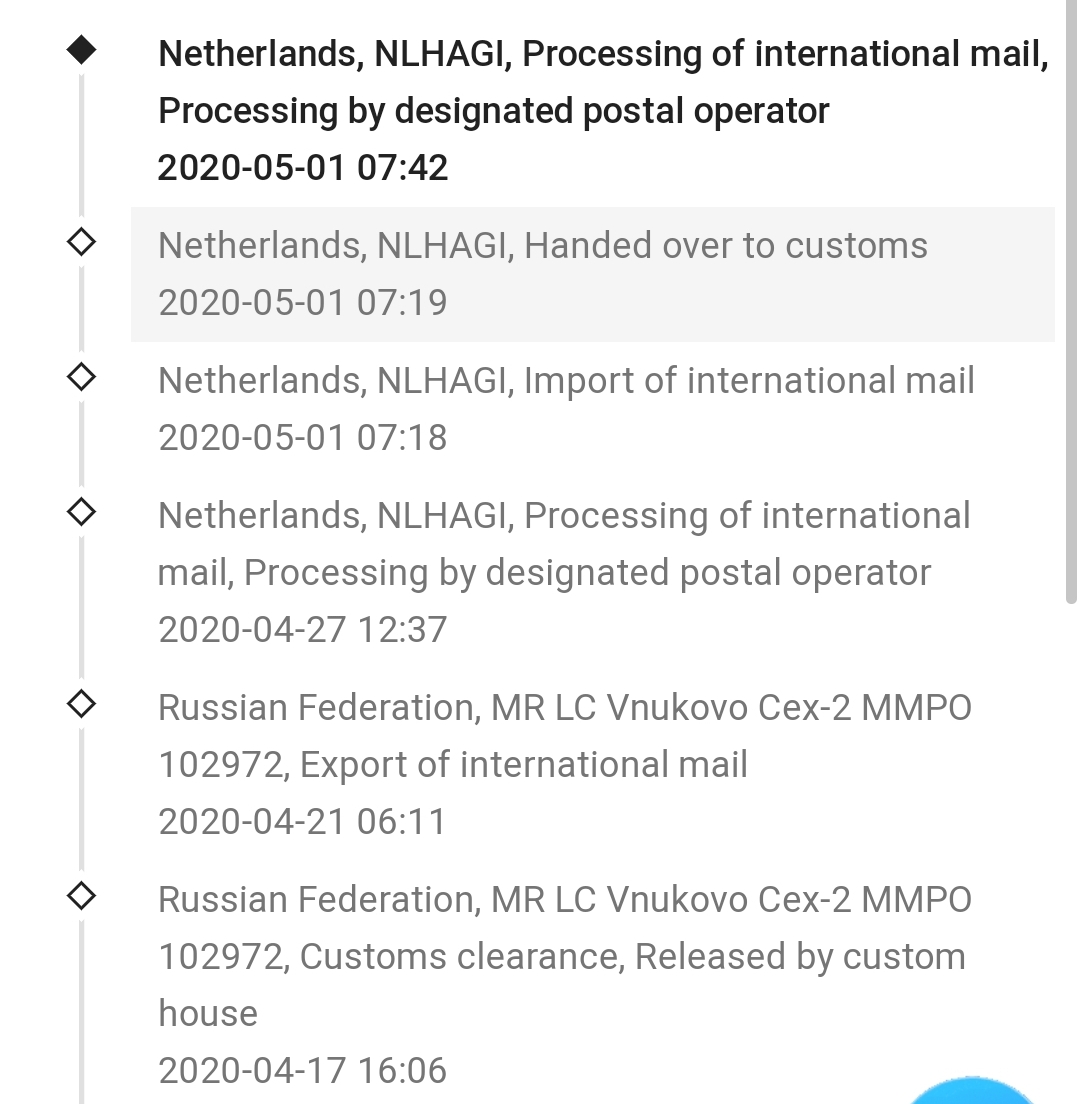
Task: Select the highlighted Handed over to customs row
Action: pyautogui.click(x=592, y=275)
